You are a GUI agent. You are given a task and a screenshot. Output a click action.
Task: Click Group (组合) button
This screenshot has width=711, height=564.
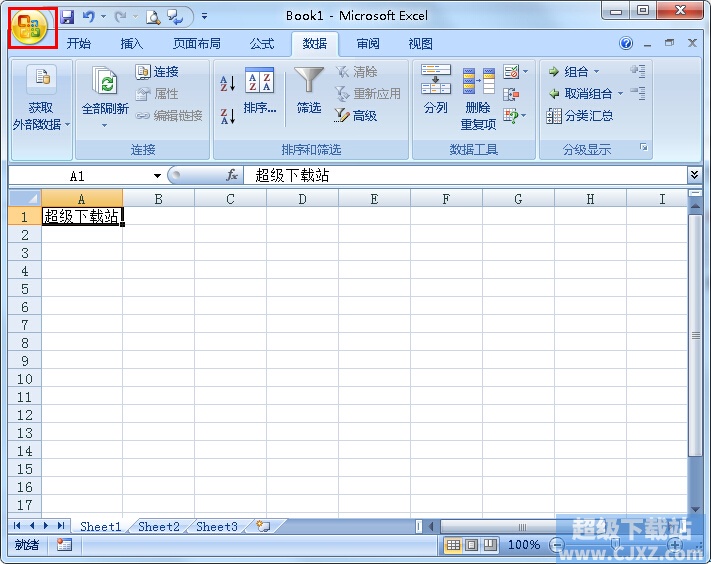(569, 72)
